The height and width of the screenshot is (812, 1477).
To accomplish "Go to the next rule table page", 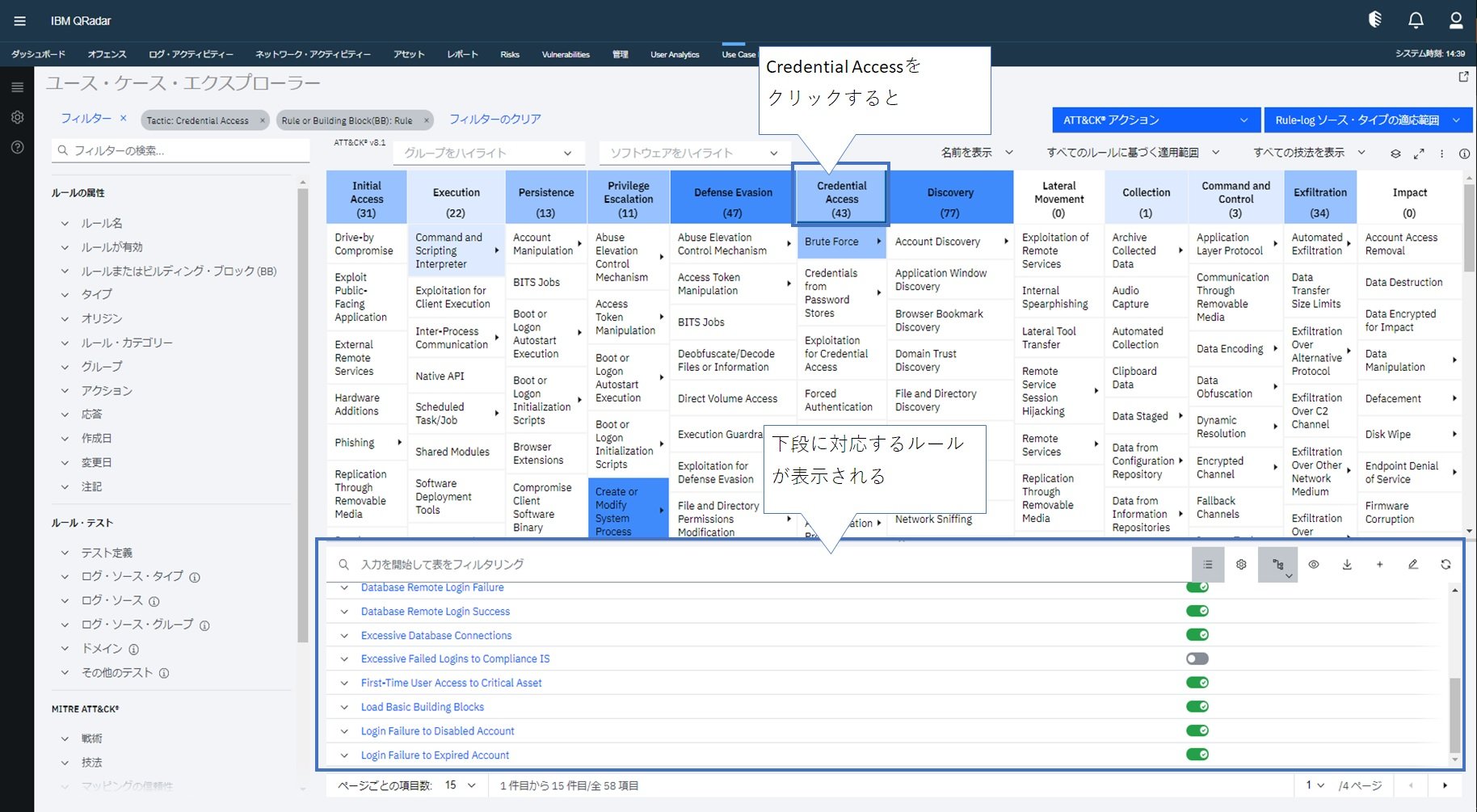I will (x=1445, y=785).
